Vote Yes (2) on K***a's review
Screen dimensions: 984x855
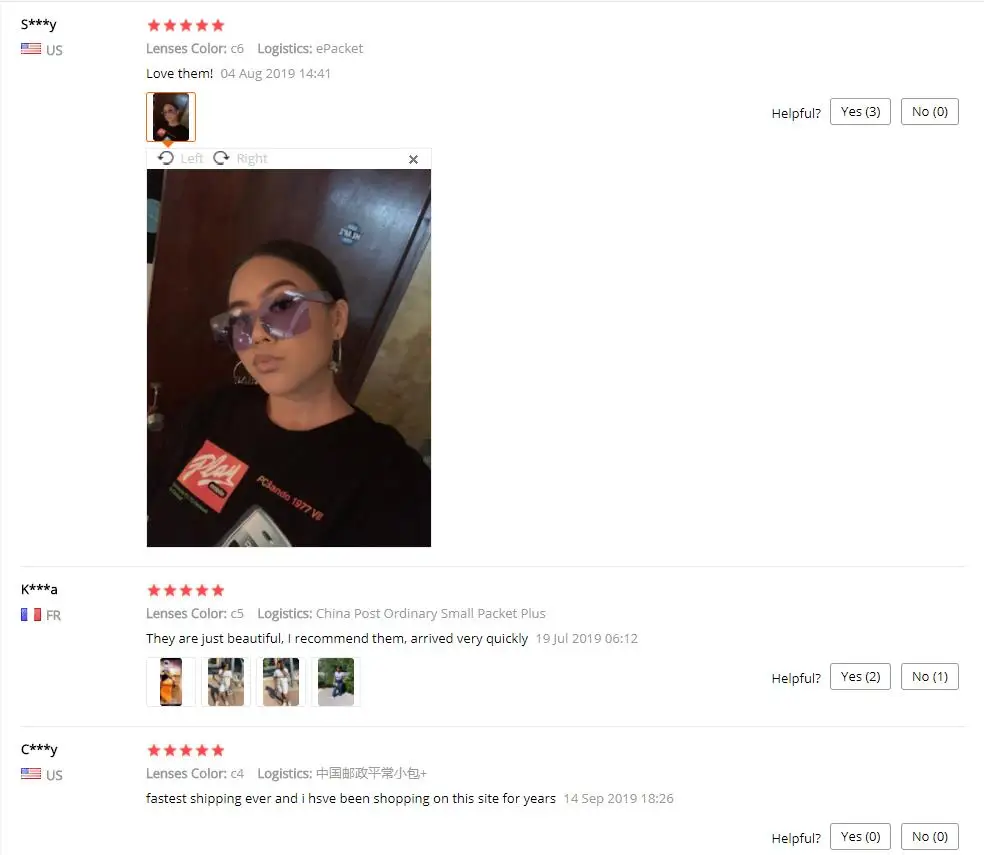[x=860, y=676]
